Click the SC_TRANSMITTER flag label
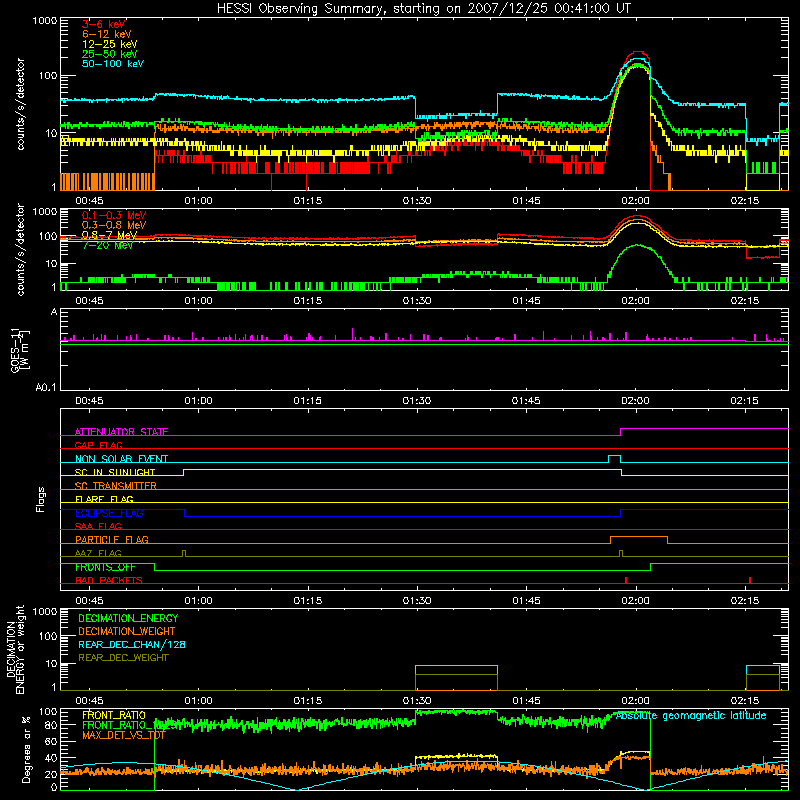Screen dimensions: 800x800 (x=116, y=486)
